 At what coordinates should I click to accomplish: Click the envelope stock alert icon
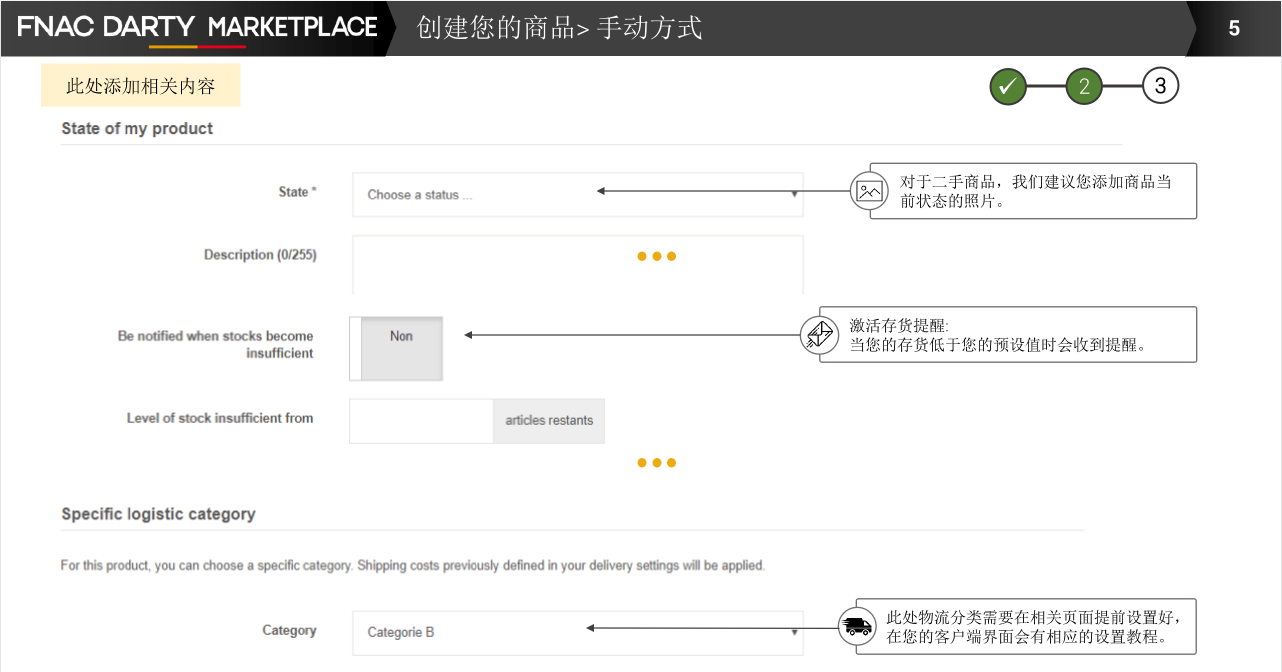tap(819, 335)
